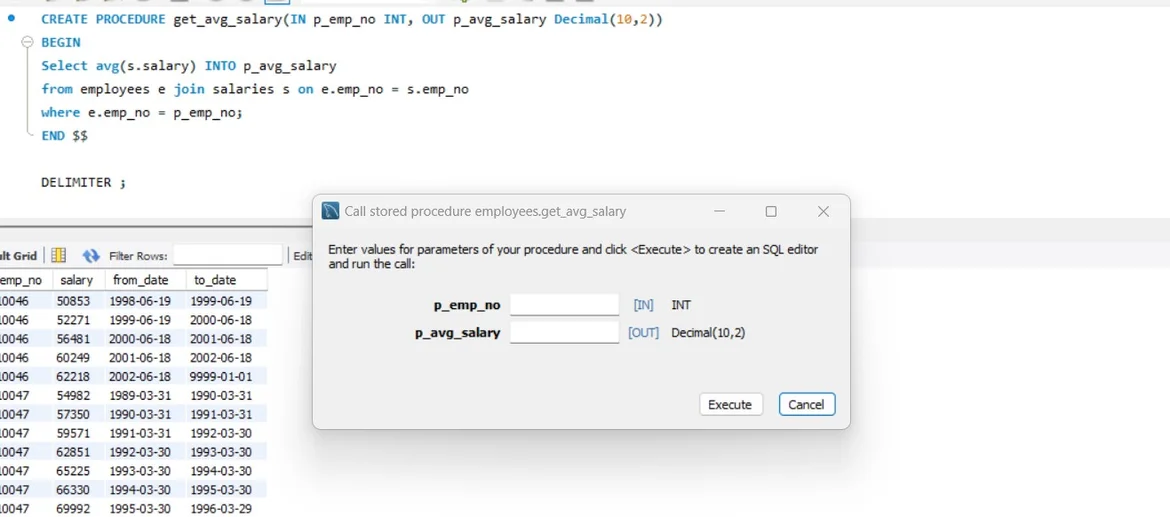Screen dimensions: 1170x517
Task: Select the to_date cell 9999-01-01
Action: click(x=223, y=377)
